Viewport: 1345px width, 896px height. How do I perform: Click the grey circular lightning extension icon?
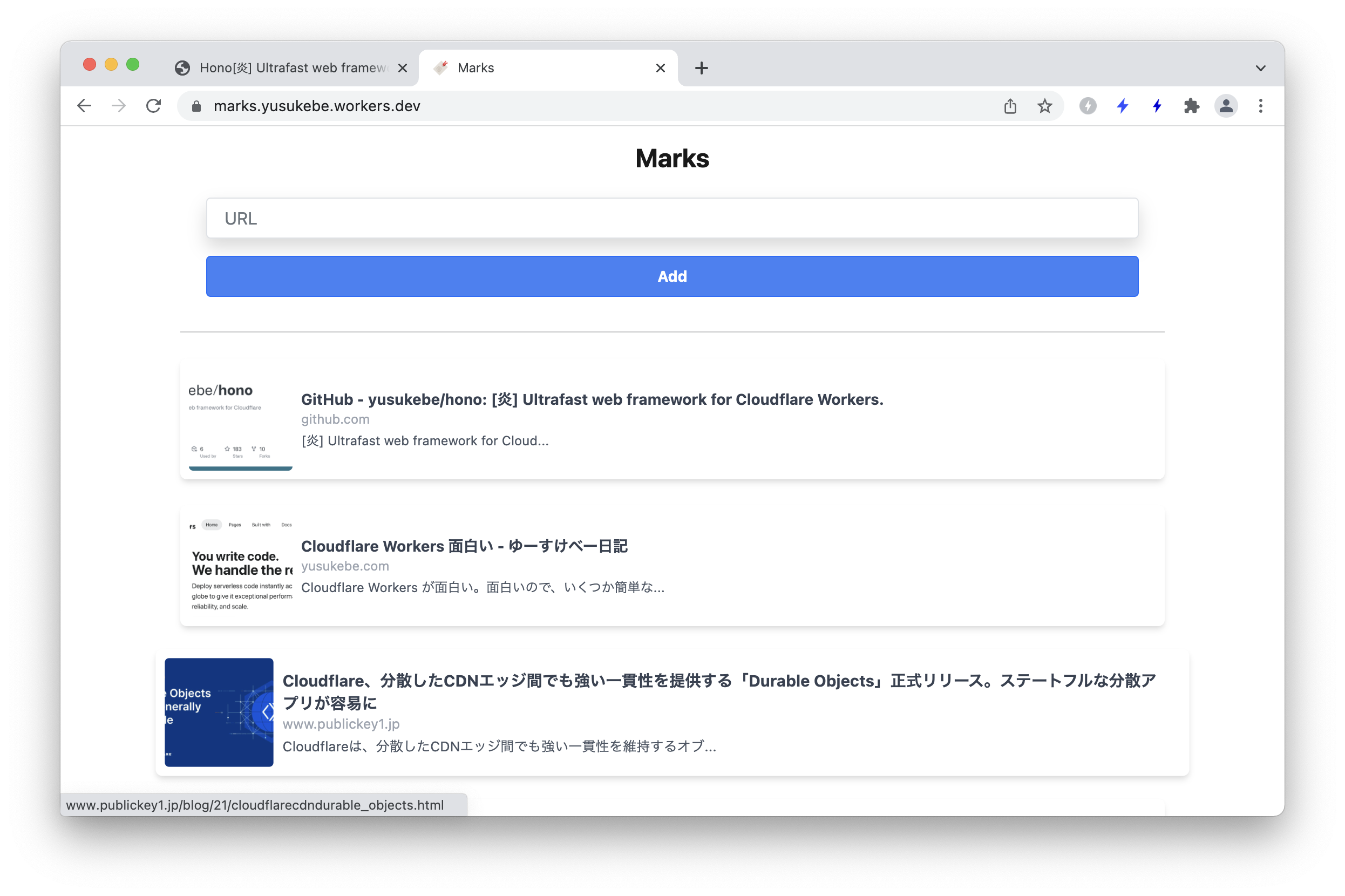tap(1088, 106)
